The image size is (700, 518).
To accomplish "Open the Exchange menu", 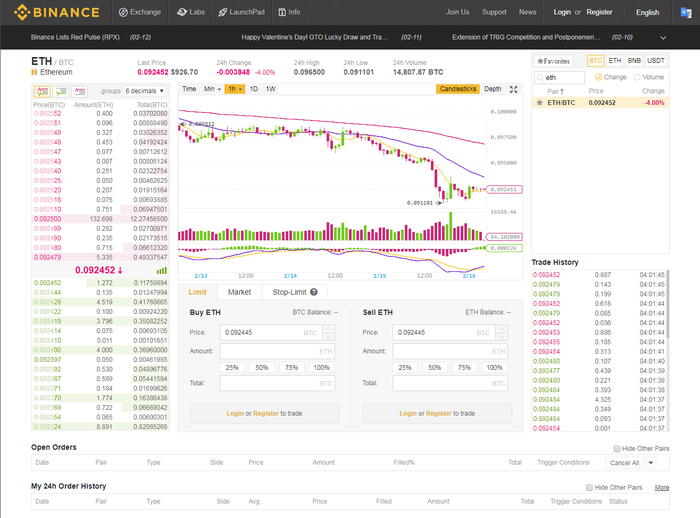I will tap(140, 12).
